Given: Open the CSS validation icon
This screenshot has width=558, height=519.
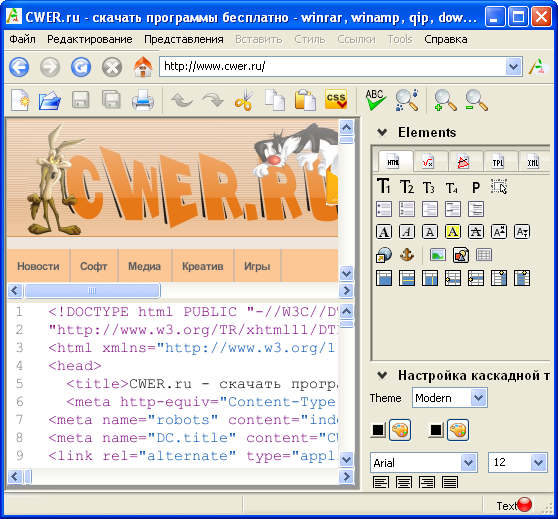Looking at the screenshot, I should click(336, 99).
